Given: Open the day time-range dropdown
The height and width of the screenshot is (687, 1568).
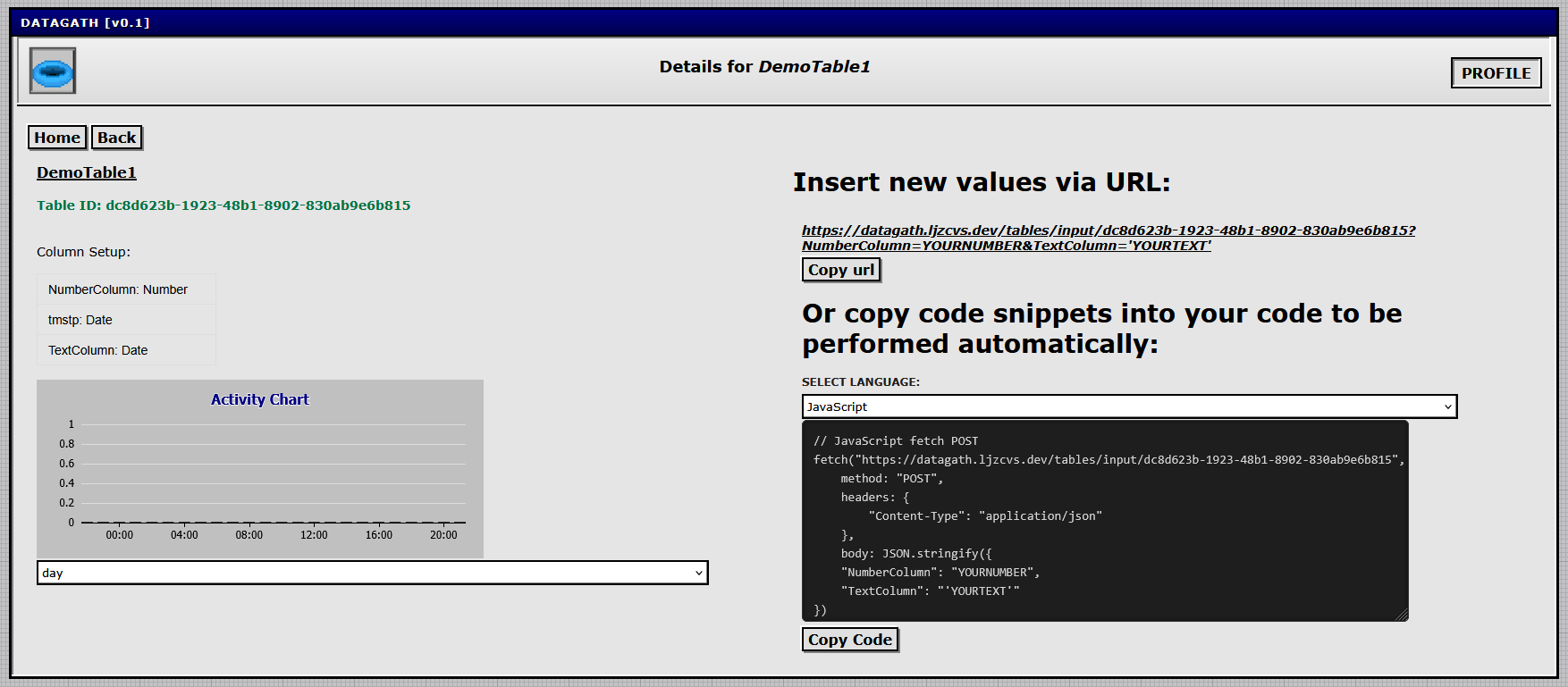Looking at the screenshot, I should (372, 573).
